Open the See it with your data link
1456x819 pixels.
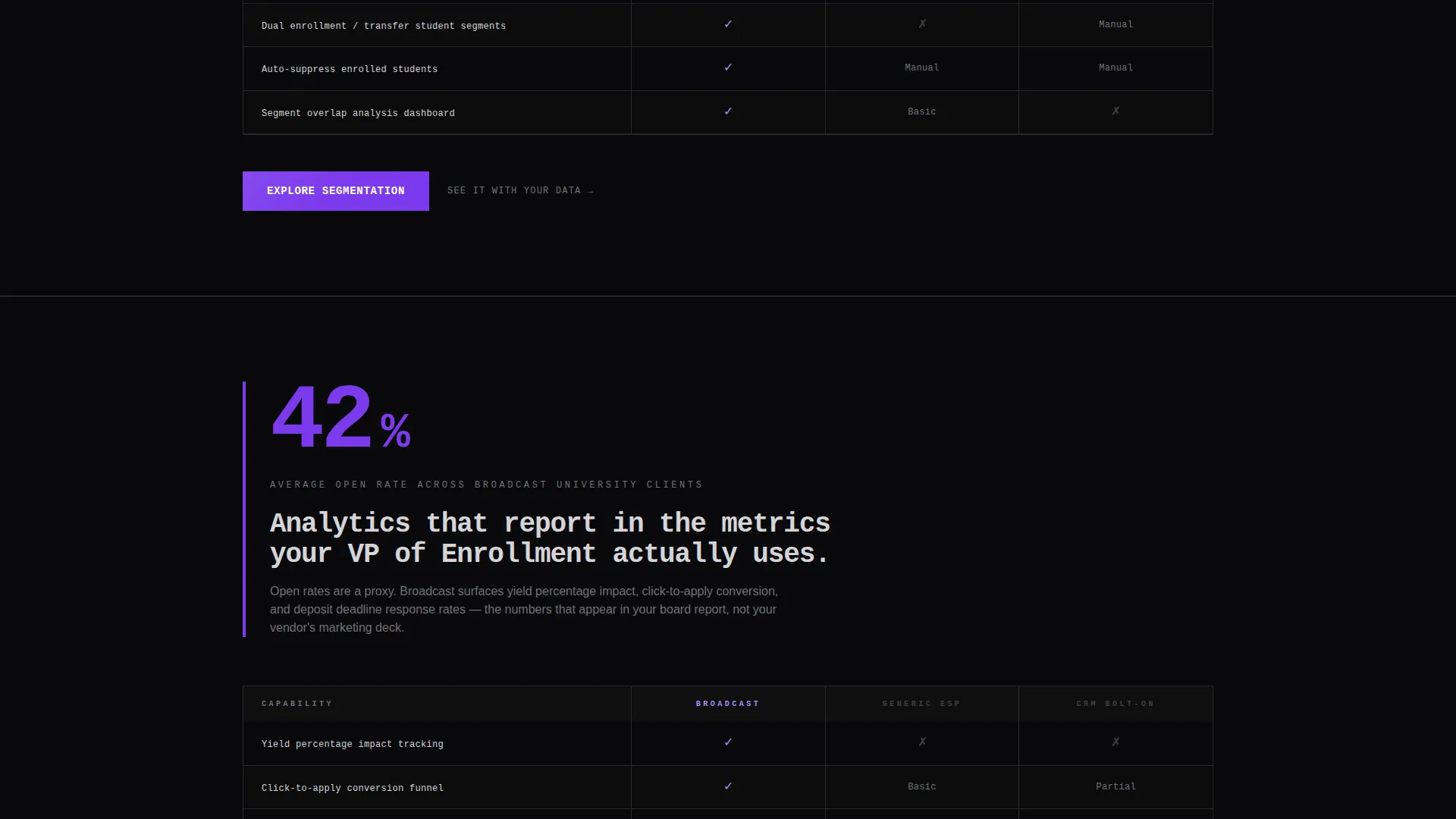[x=520, y=191]
